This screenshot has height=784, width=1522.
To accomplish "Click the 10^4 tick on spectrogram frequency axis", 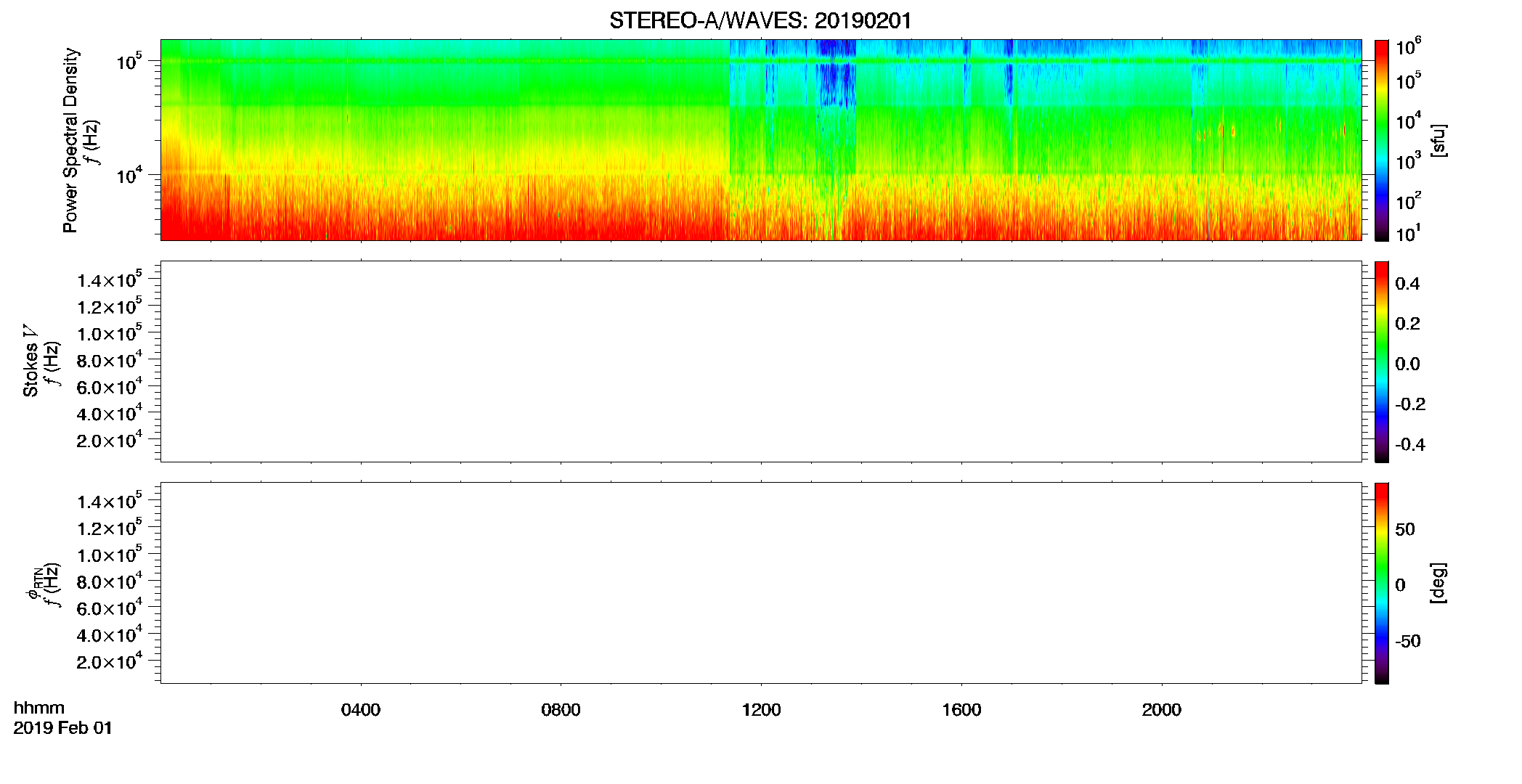I will [x=129, y=174].
